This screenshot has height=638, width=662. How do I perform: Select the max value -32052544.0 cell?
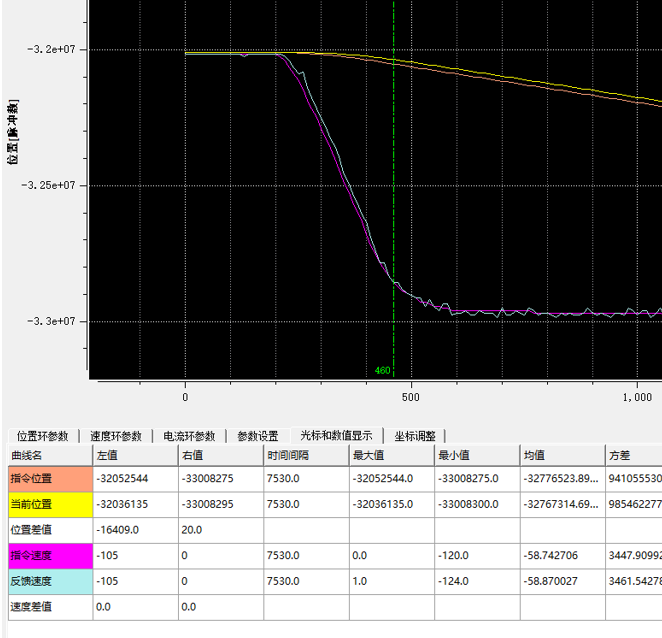tap(392, 479)
